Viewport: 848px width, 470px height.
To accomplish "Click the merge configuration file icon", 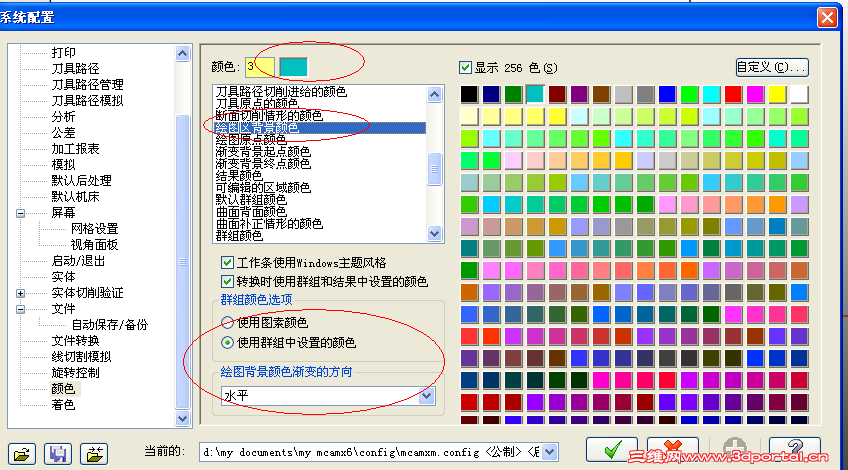I will pyautogui.click(x=94, y=453).
